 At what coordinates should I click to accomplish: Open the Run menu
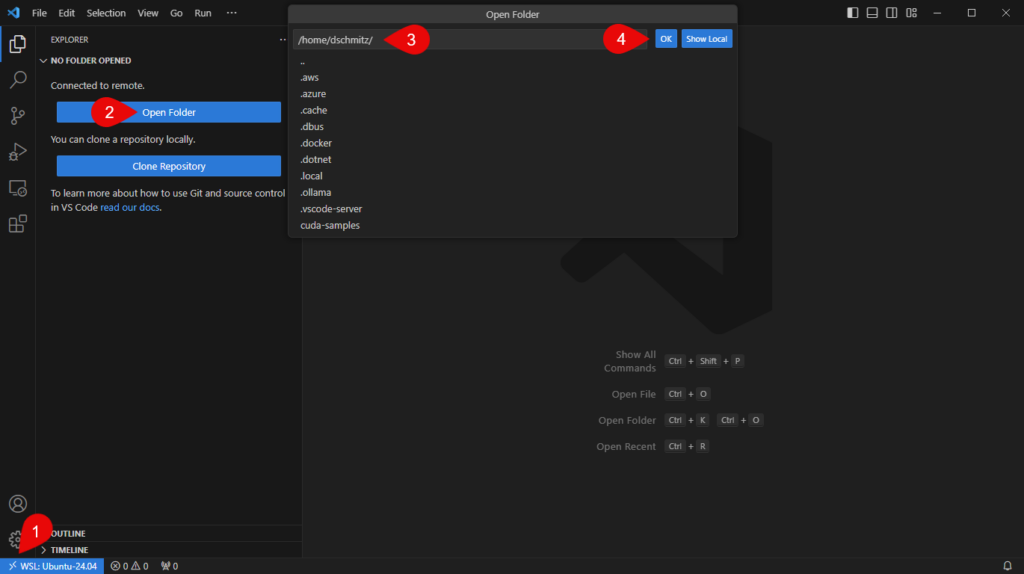203,13
